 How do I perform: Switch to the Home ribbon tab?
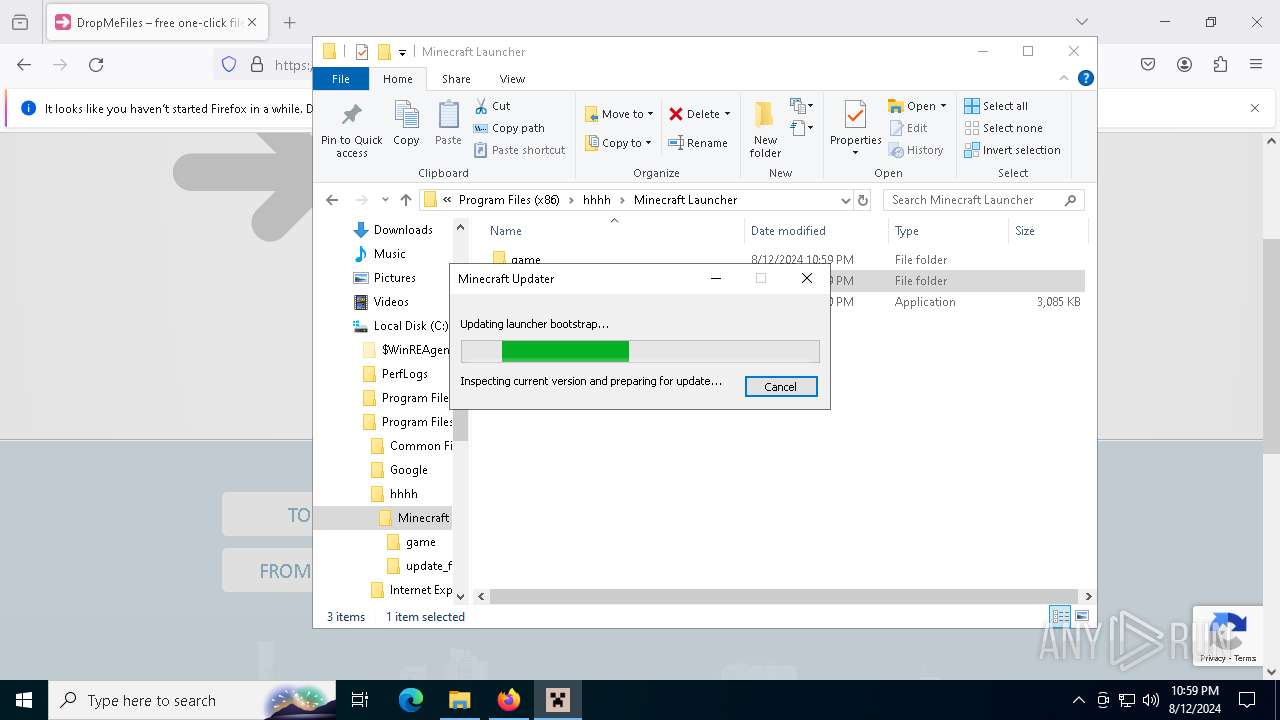[x=397, y=79]
